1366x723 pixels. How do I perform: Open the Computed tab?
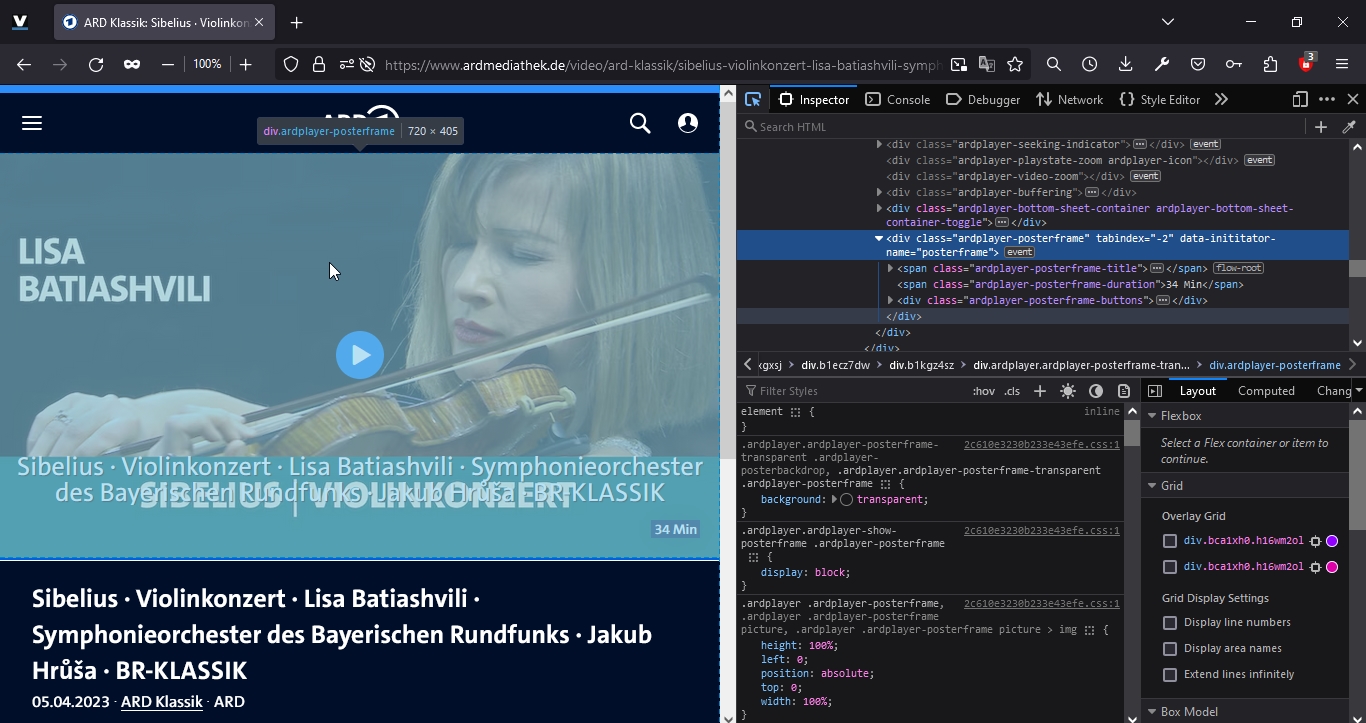[x=1265, y=391]
